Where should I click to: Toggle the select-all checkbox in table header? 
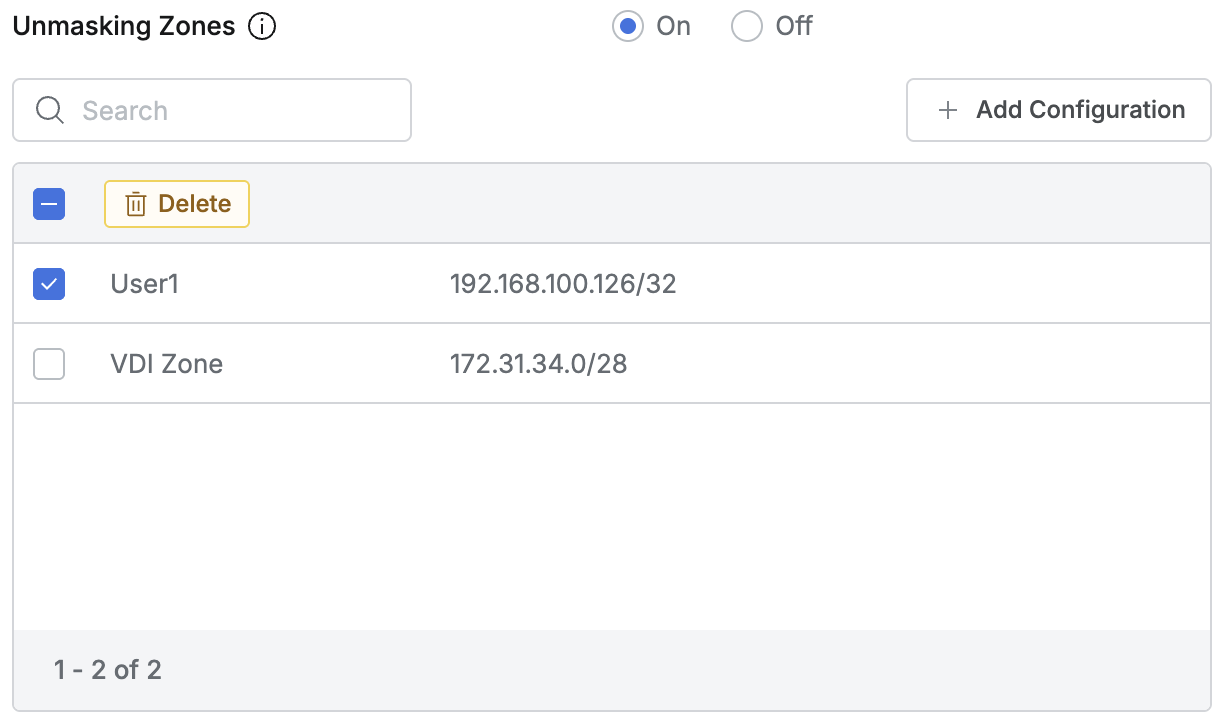tap(49, 204)
